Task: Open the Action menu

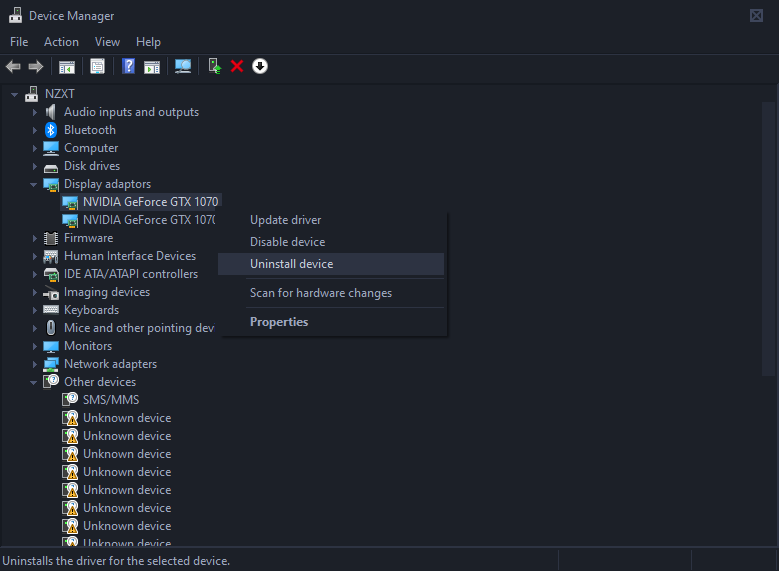Action: (61, 42)
